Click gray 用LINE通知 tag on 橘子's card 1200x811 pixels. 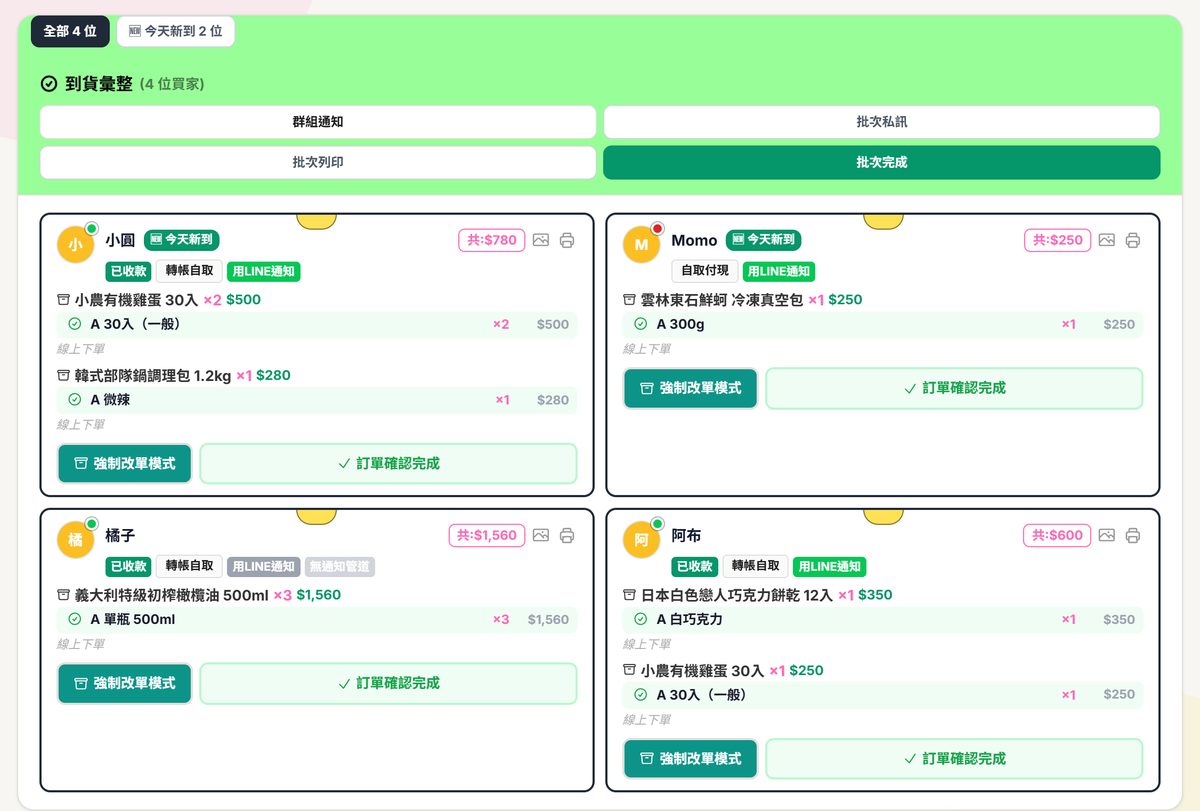coord(264,566)
